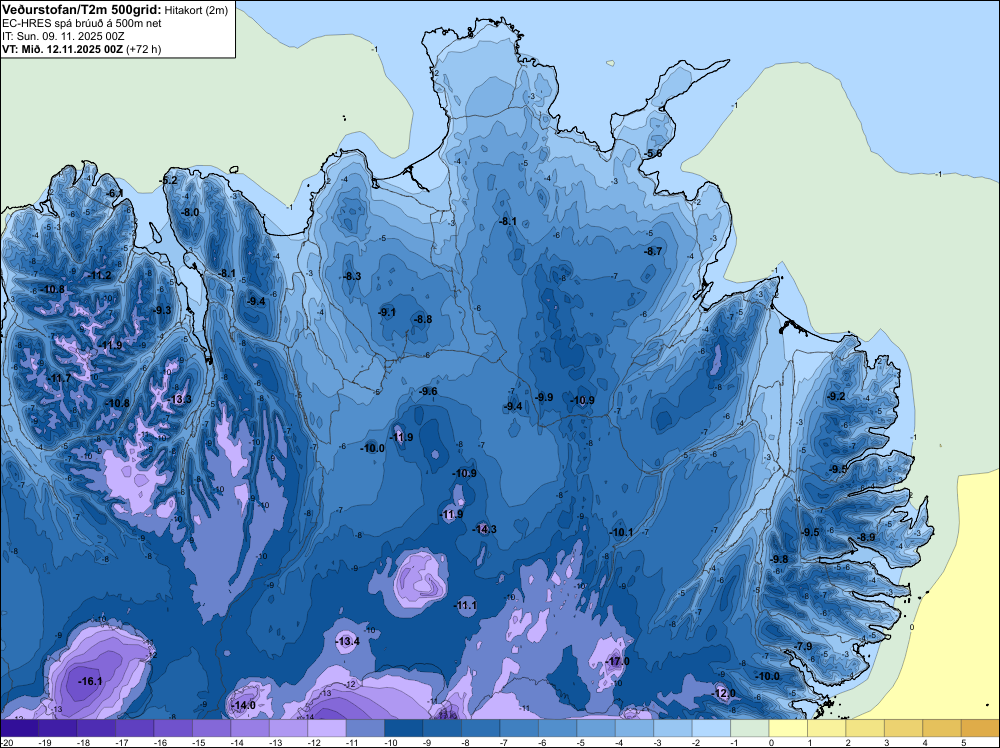
Task: Click the '3' tick label on the color scale
Action: (886, 743)
